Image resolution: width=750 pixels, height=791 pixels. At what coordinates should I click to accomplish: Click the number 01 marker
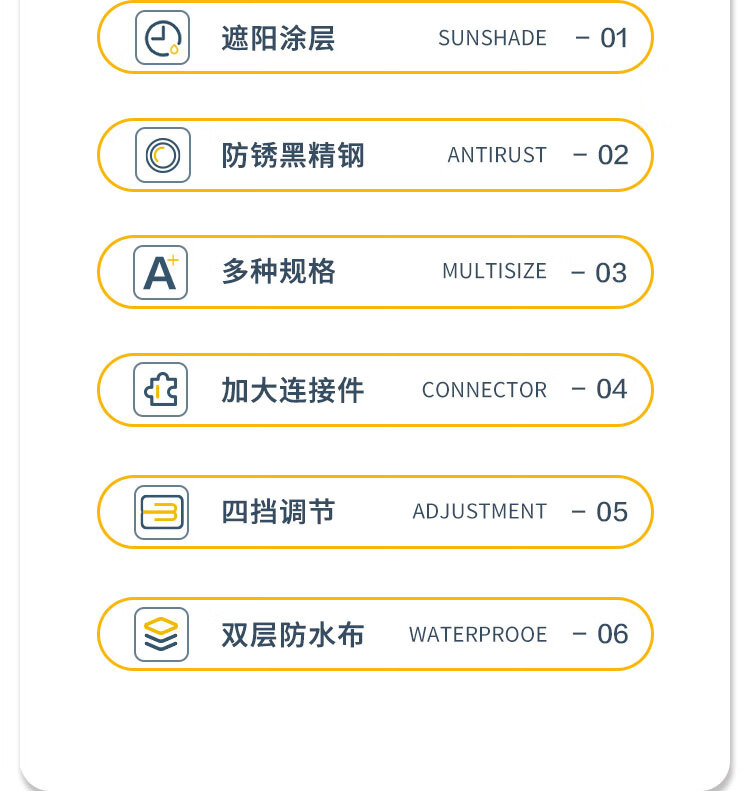(x=613, y=38)
